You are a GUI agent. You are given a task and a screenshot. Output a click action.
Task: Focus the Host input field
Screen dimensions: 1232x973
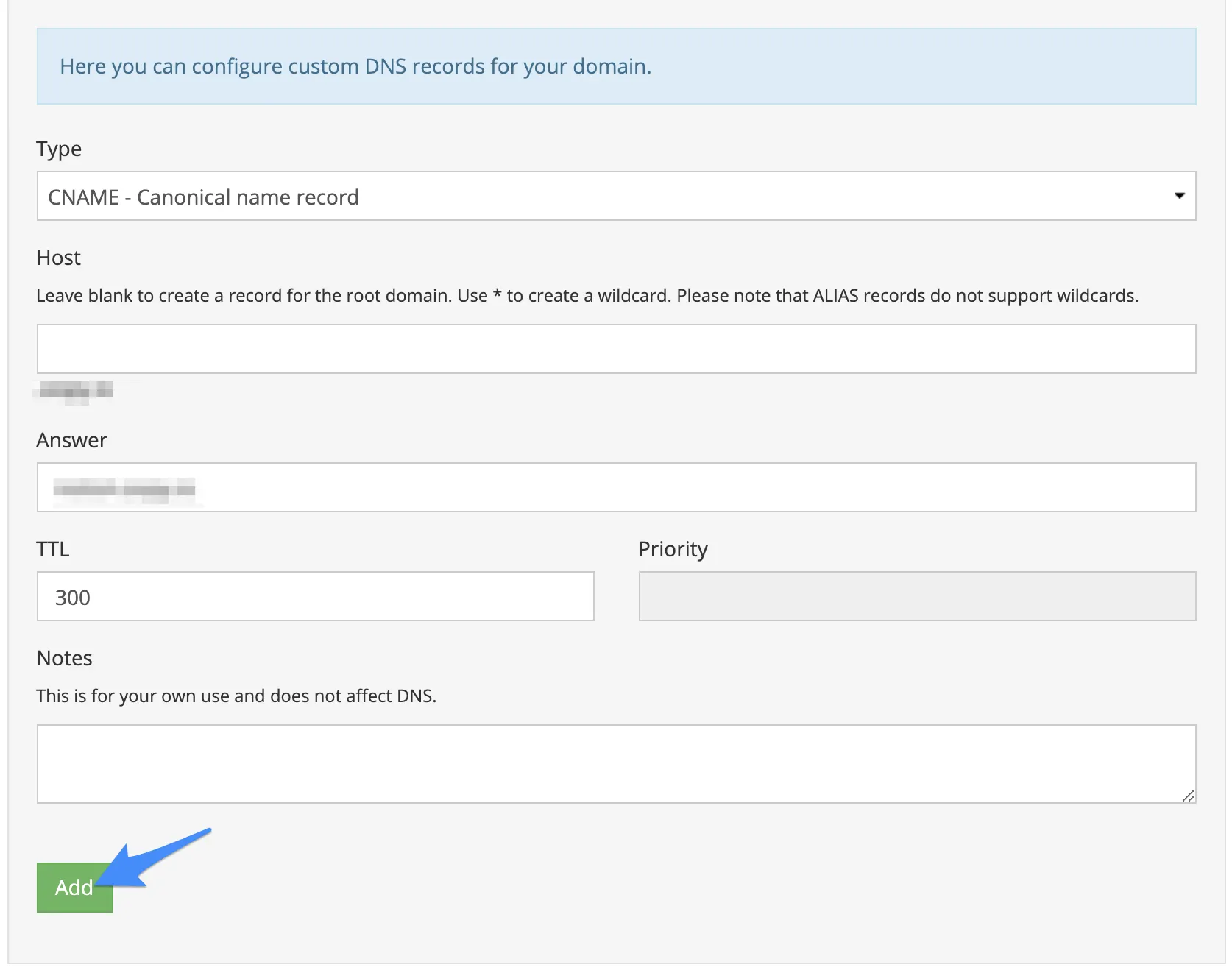[x=615, y=349]
